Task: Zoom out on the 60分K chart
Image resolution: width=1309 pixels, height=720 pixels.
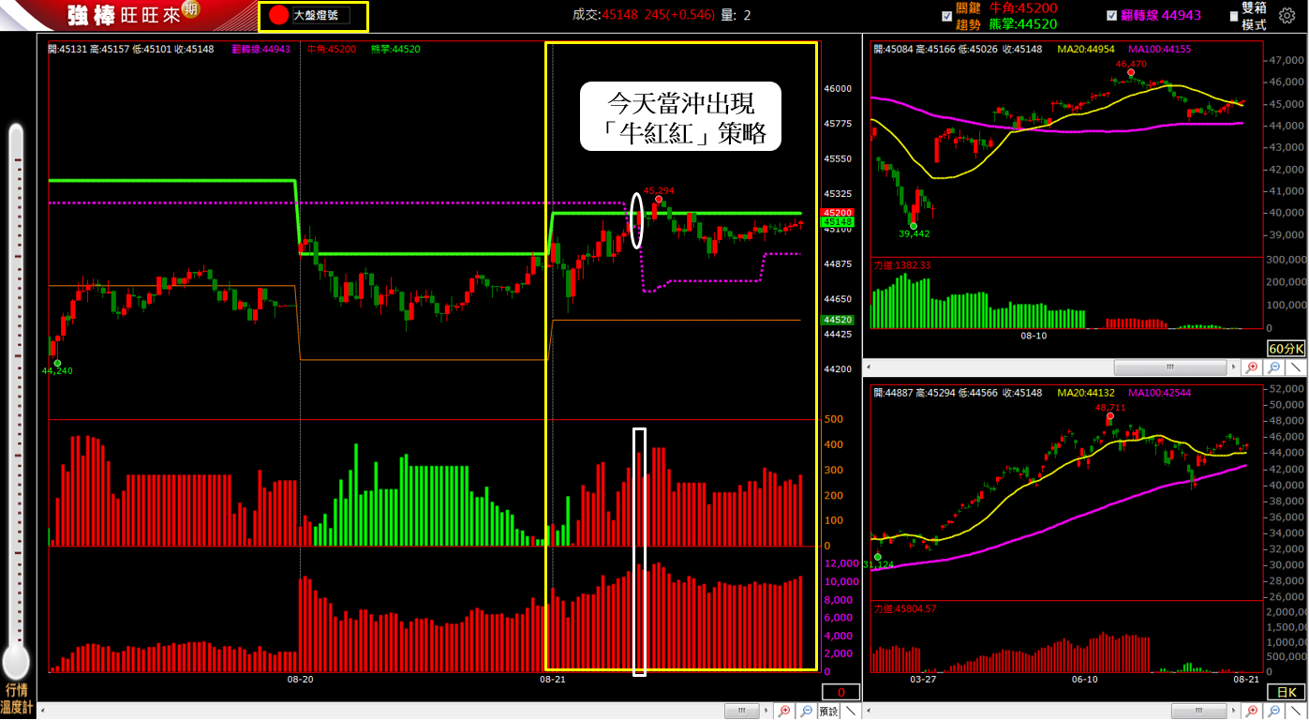Action: [x=1274, y=368]
